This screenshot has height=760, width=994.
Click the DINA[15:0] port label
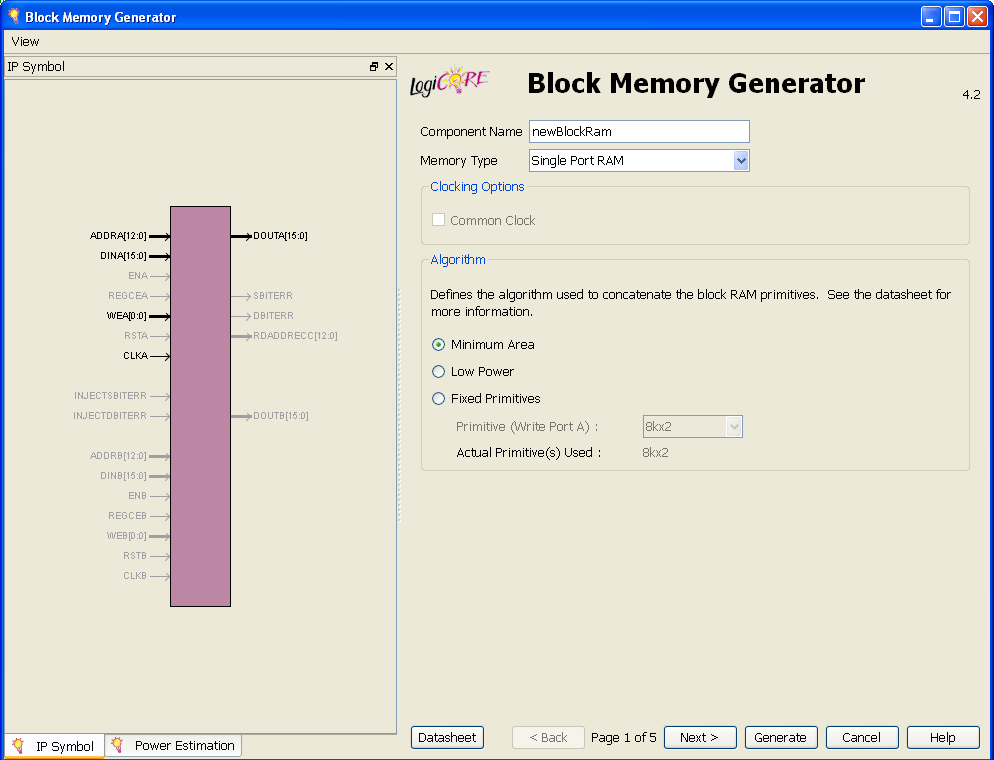(123, 256)
